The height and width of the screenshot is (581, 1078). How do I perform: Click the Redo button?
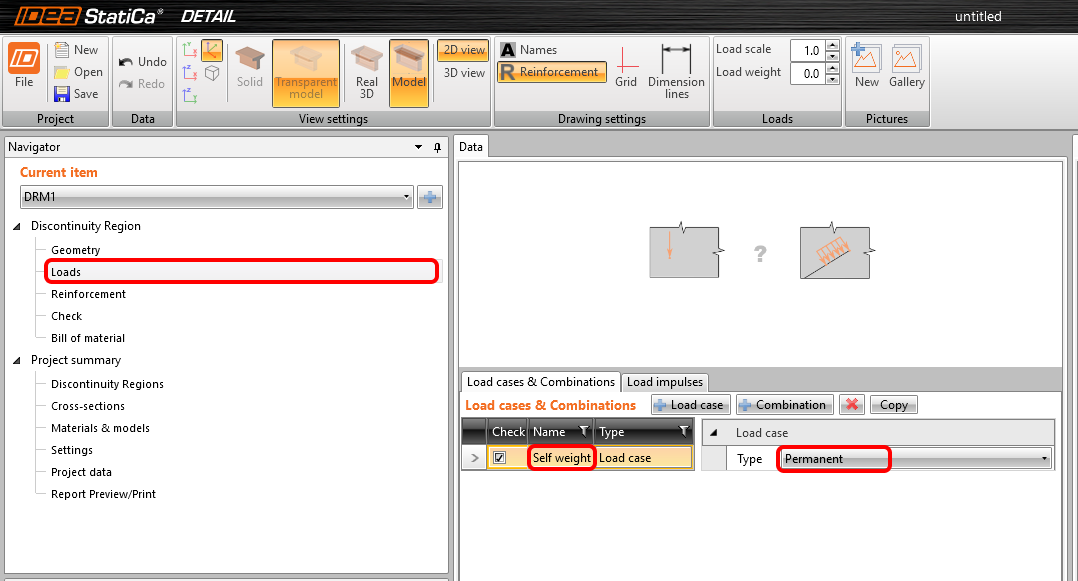coord(142,84)
